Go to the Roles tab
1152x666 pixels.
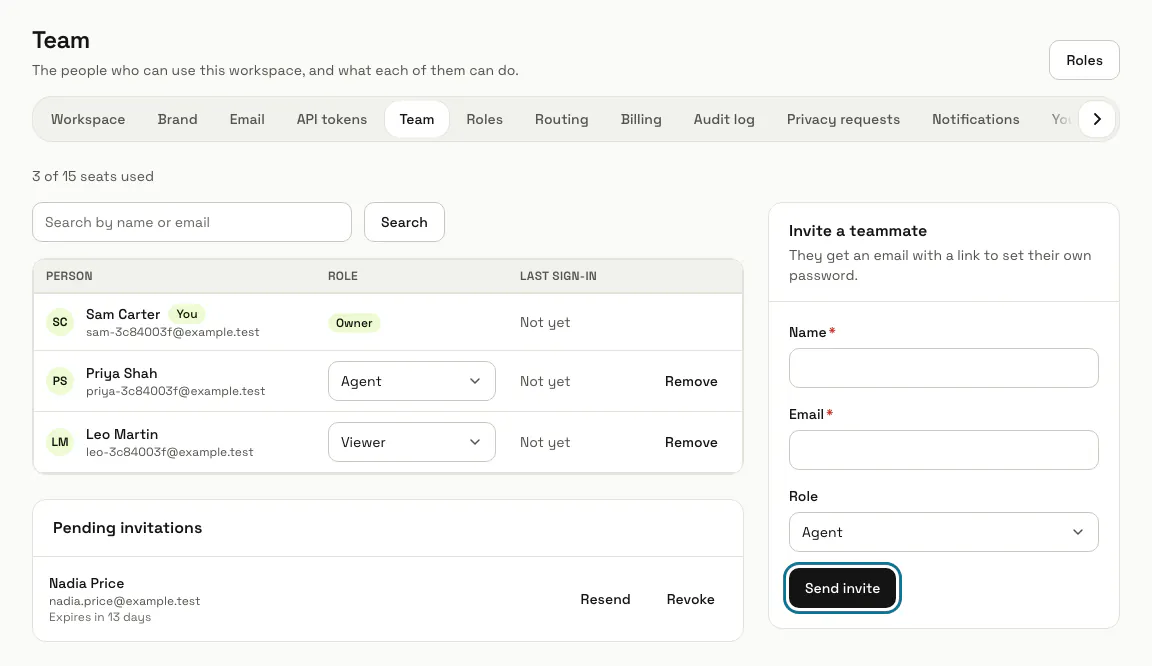(x=484, y=119)
